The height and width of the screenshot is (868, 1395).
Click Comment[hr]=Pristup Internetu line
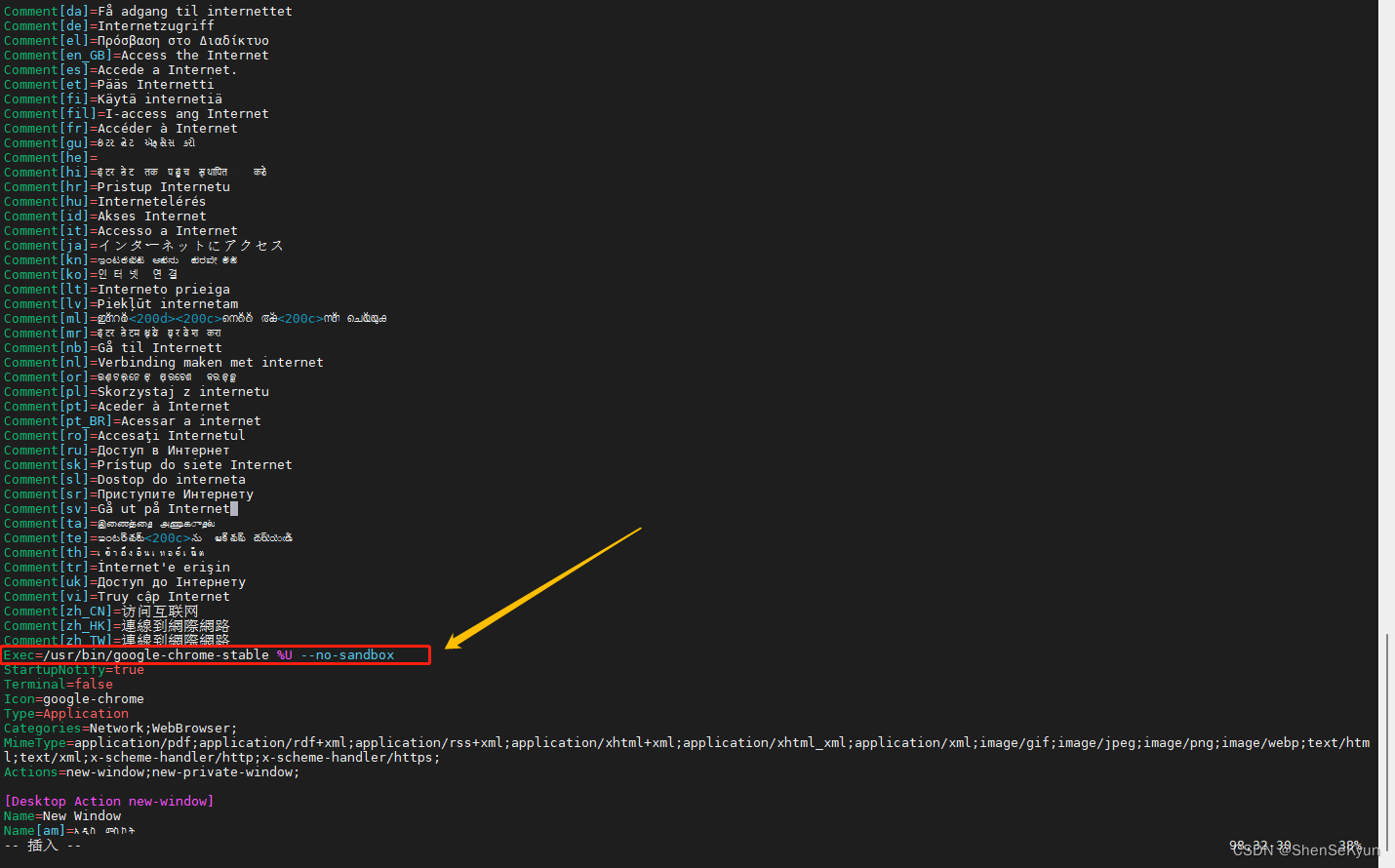(x=116, y=187)
